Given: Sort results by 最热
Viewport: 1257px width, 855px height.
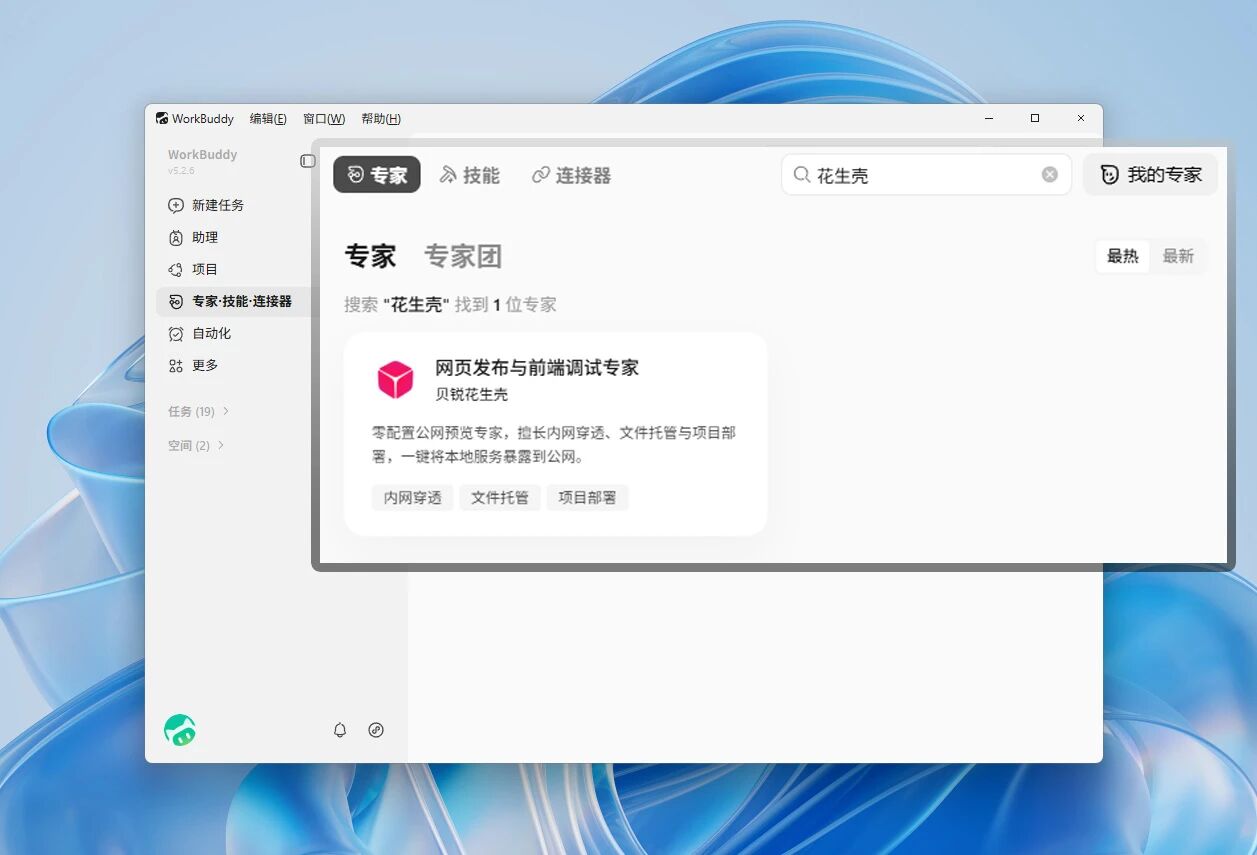Looking at the screenshot, I should tap(1123, 256).
